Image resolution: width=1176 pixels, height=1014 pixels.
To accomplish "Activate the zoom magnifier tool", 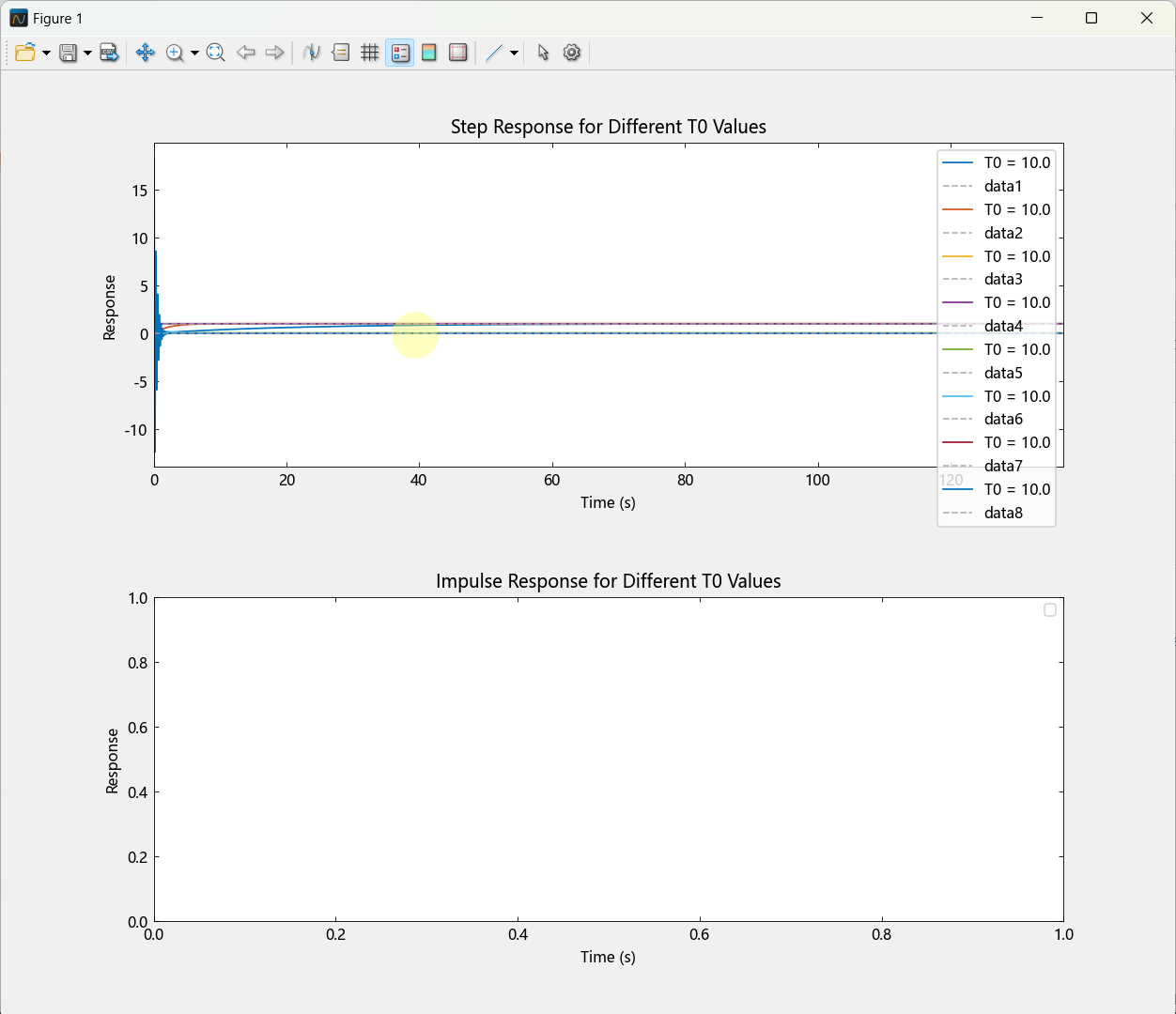I will [x=175, y=53].
